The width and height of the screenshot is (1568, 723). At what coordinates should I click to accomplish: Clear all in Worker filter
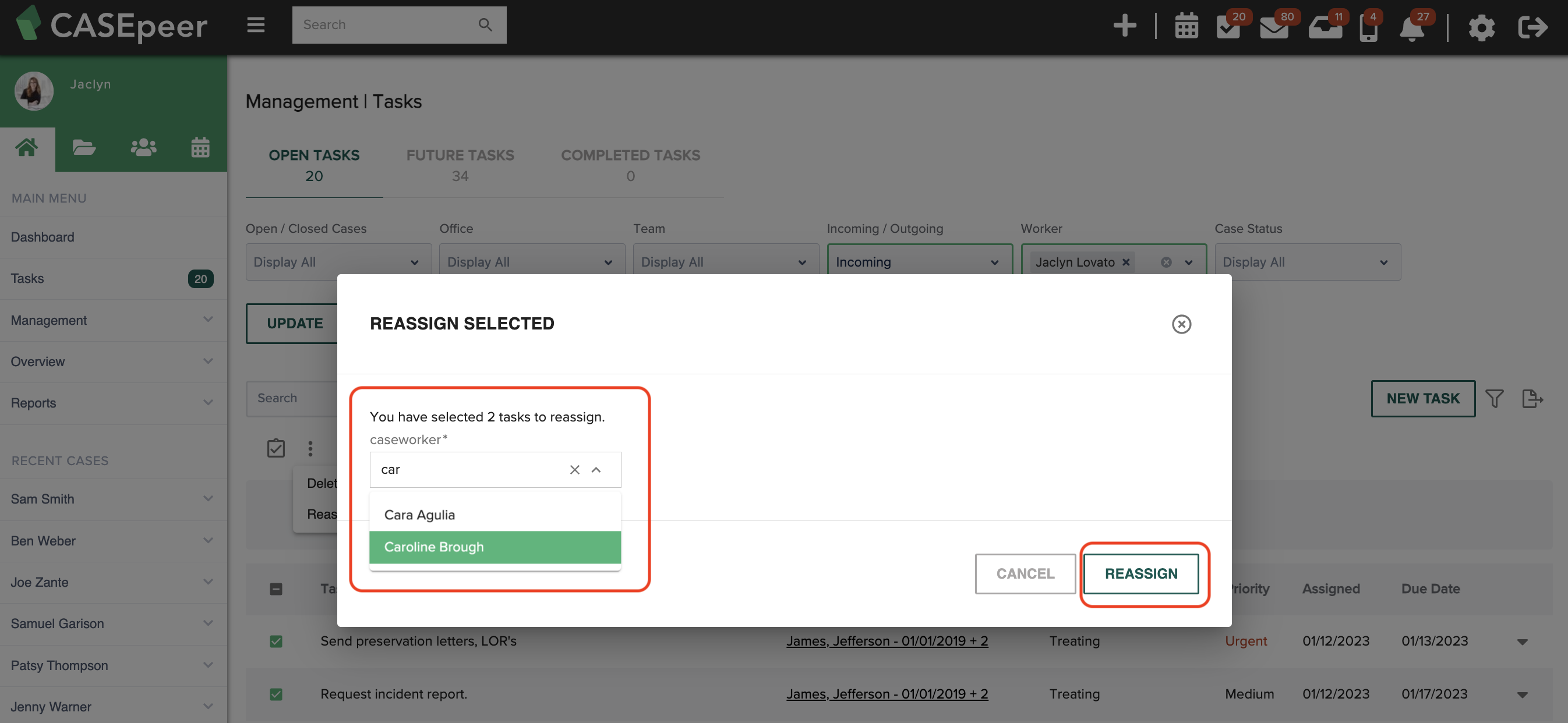(1166, 263)
